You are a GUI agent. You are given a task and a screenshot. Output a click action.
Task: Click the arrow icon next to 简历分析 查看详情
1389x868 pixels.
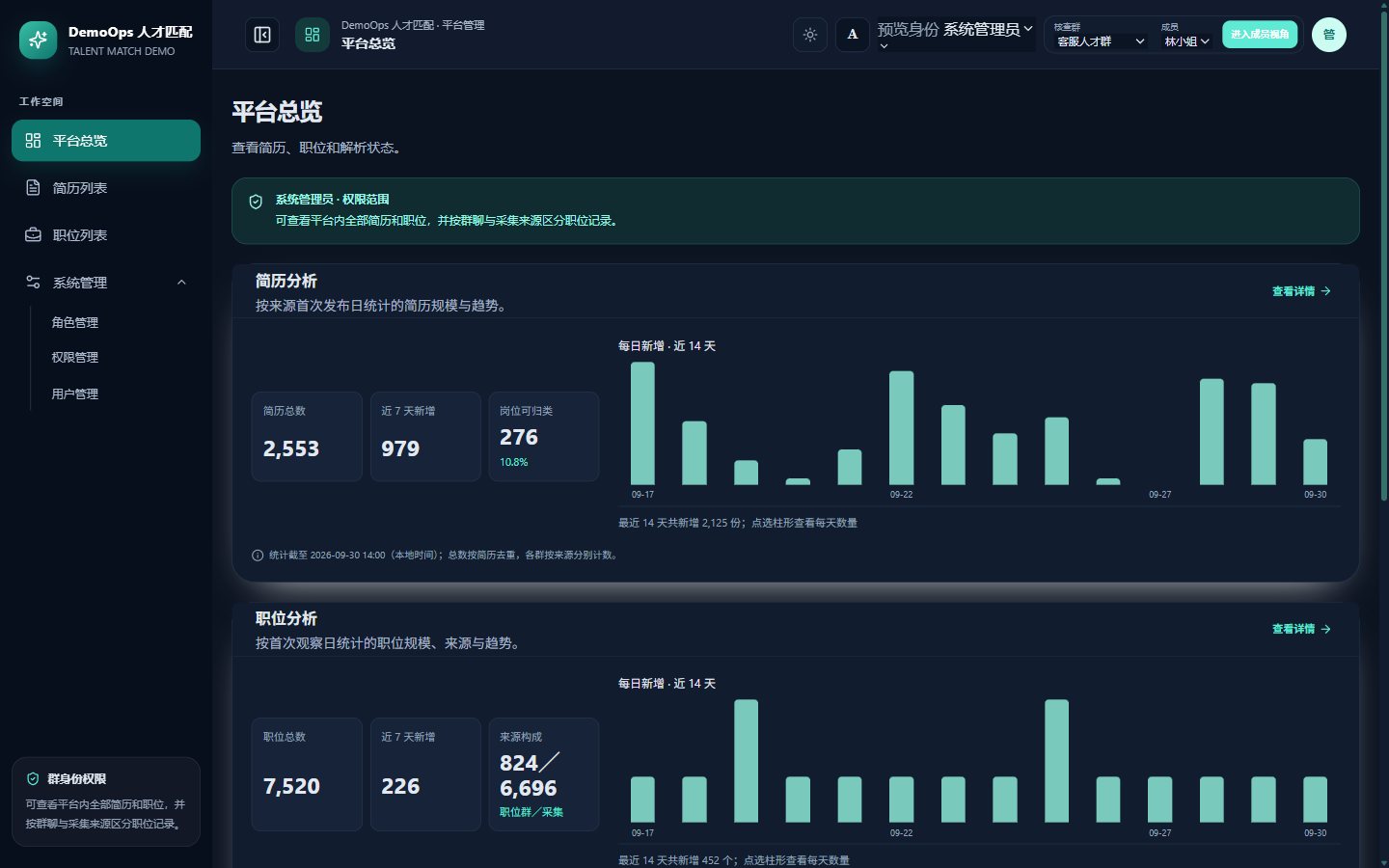[x=1325, y=291]
